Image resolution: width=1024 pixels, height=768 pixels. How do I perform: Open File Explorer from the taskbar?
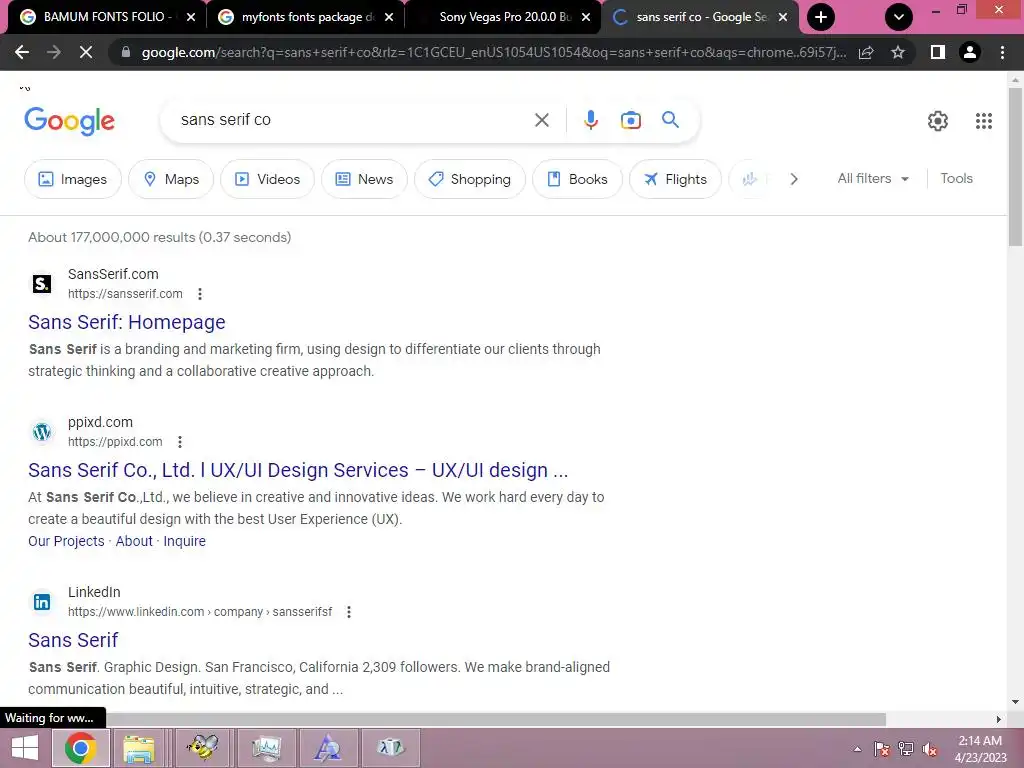click(138, 748)
